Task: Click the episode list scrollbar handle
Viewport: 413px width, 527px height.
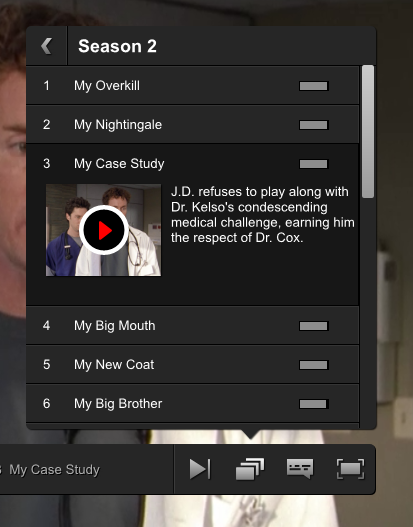Action: coord(368,131)
